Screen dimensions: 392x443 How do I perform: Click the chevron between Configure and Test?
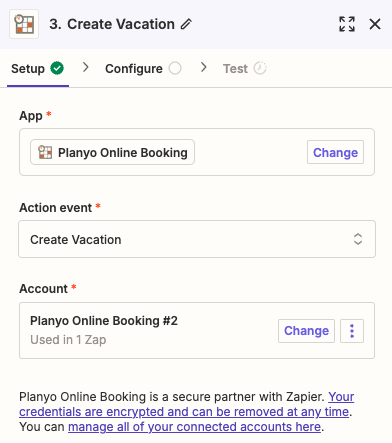(204, 67)
